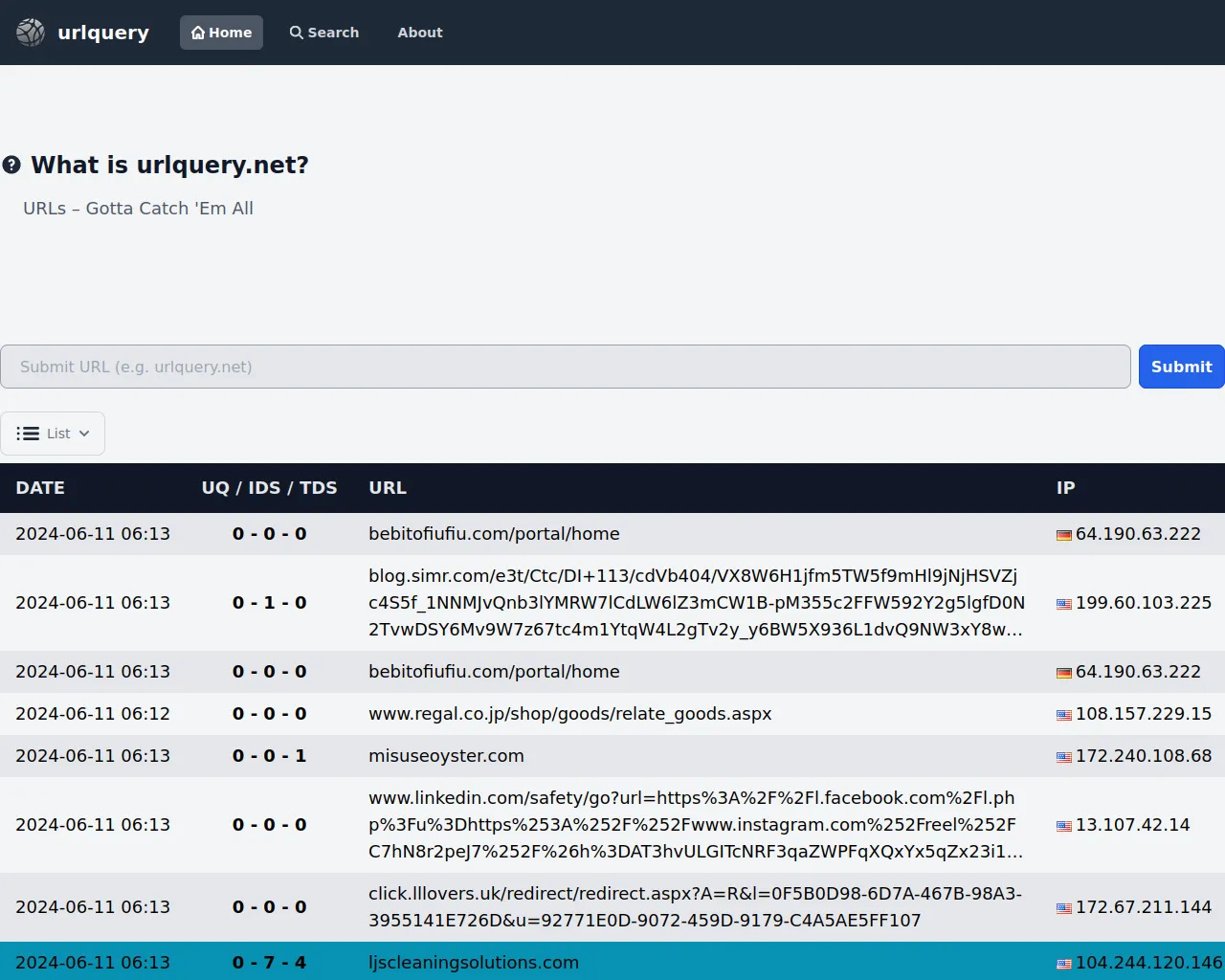Open the ljscleaningsolutions.com report
Viewport: 1225px width, 980px height.
pyautogui.click(x=474, y=963)
